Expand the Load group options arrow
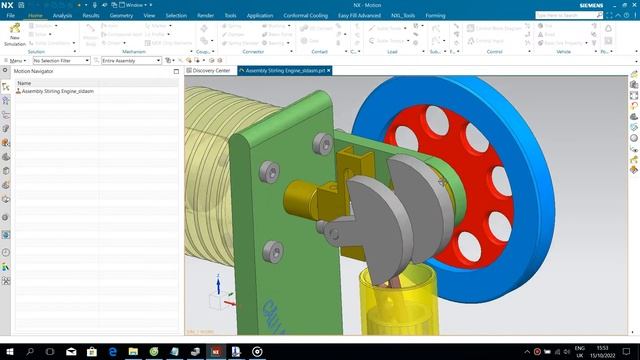Screen dimensions: 640x360 [x=423, y=51]
